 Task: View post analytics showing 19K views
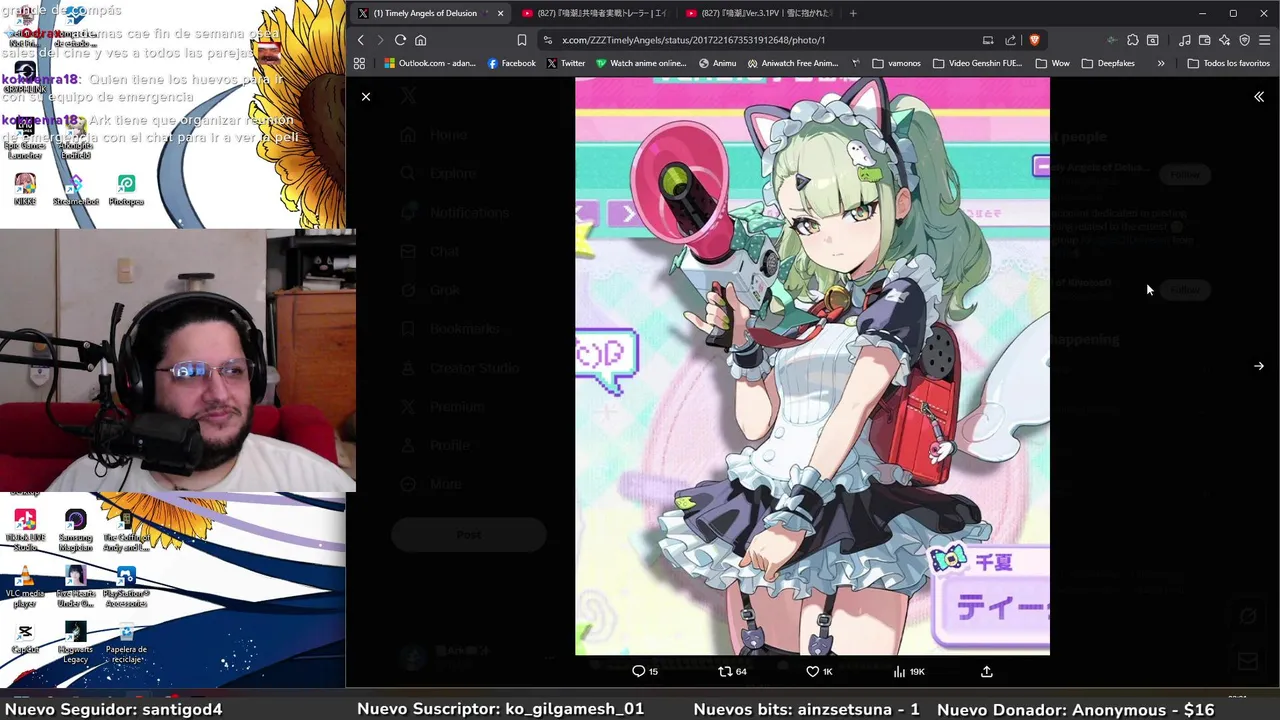908,672
